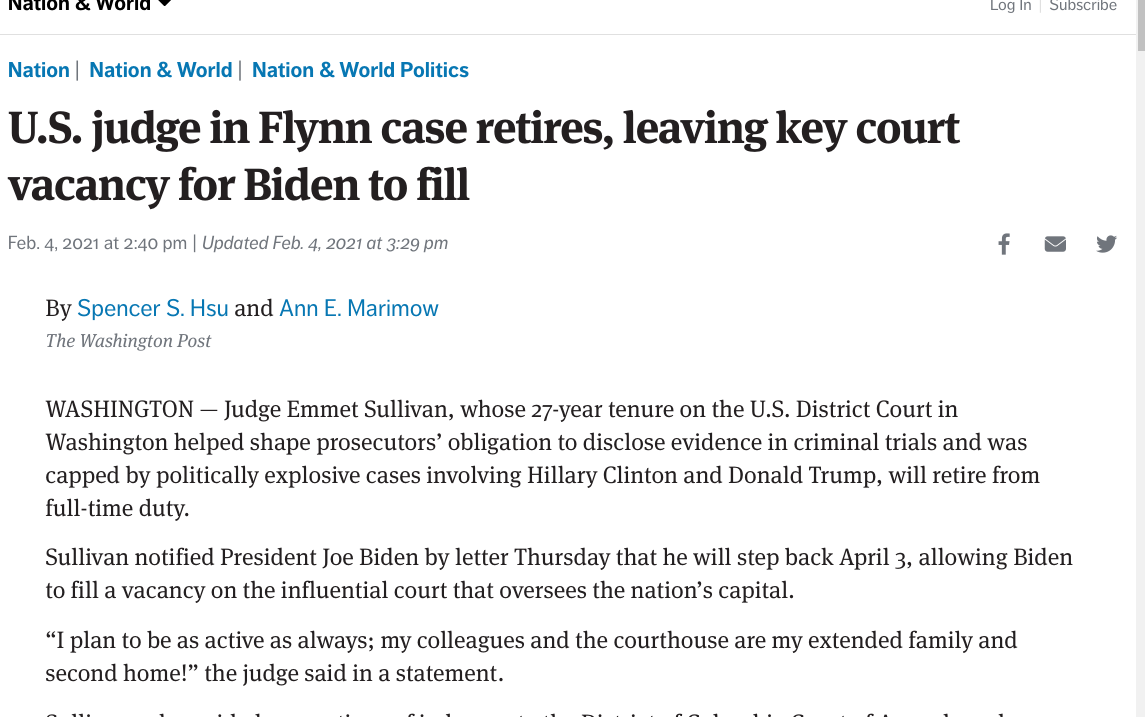Open the Log In link
The height and width of the screenshot is (717, 1145).
point(1011,5)
